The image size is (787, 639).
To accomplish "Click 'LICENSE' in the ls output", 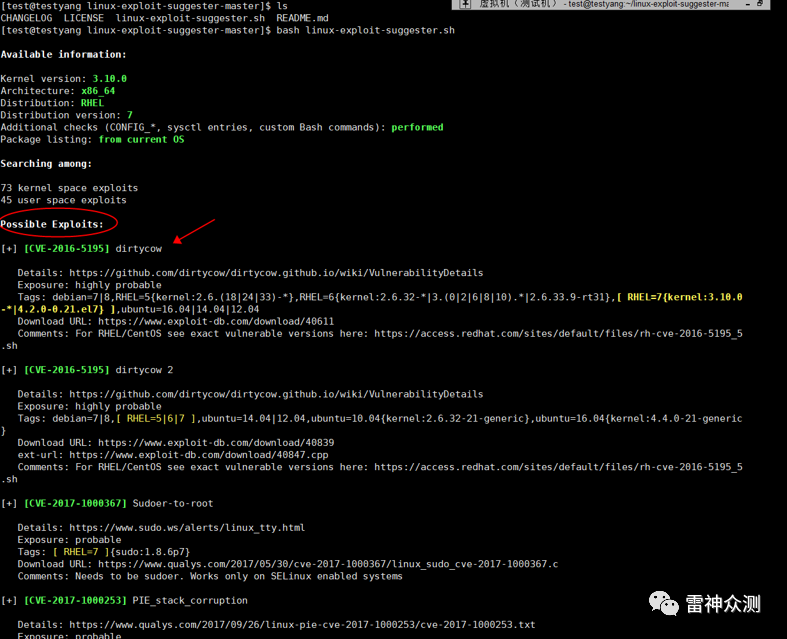I will coord(83,18).
